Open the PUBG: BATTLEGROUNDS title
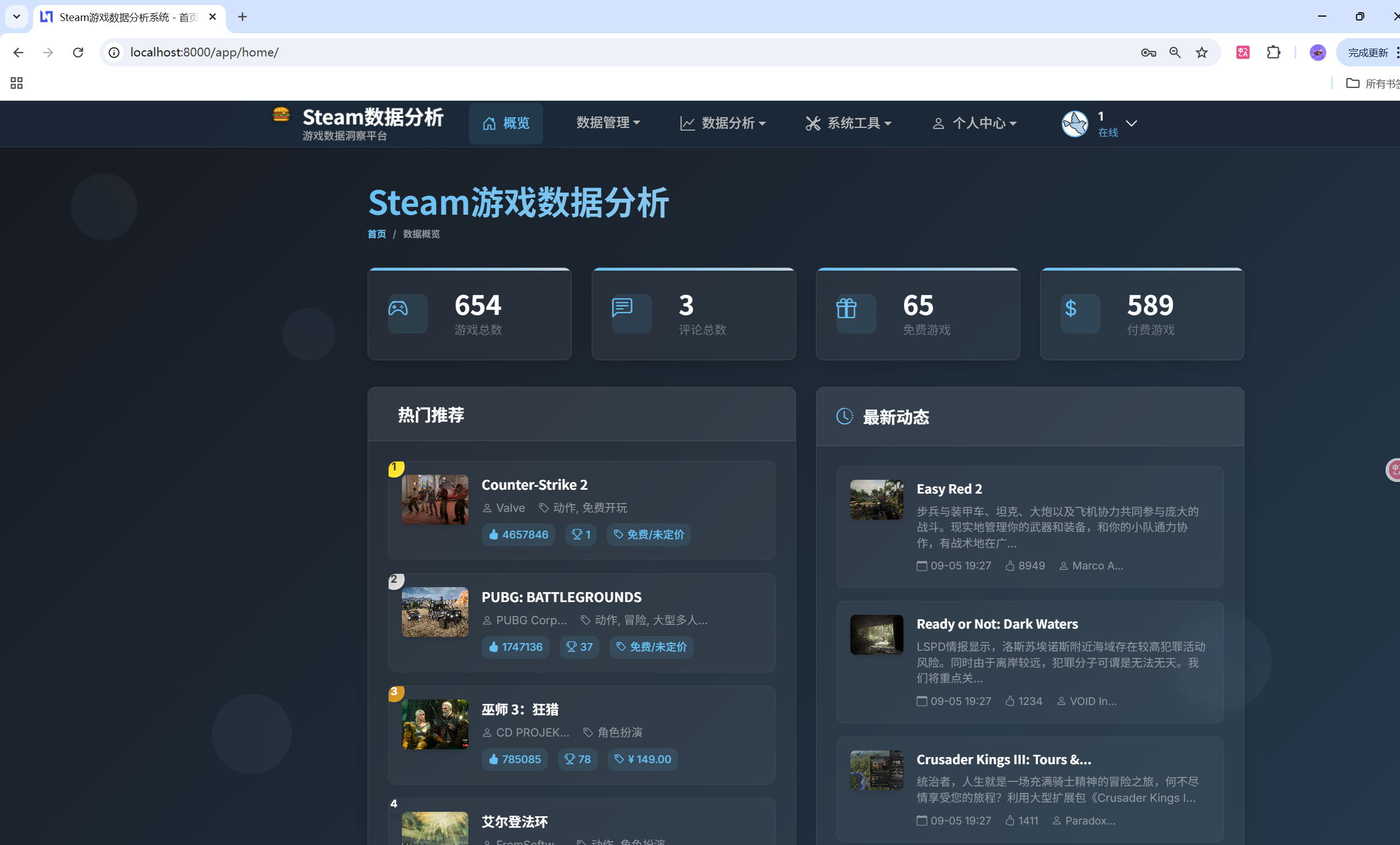The height and width of the screenshot is (845, 1400). point(561,598)
